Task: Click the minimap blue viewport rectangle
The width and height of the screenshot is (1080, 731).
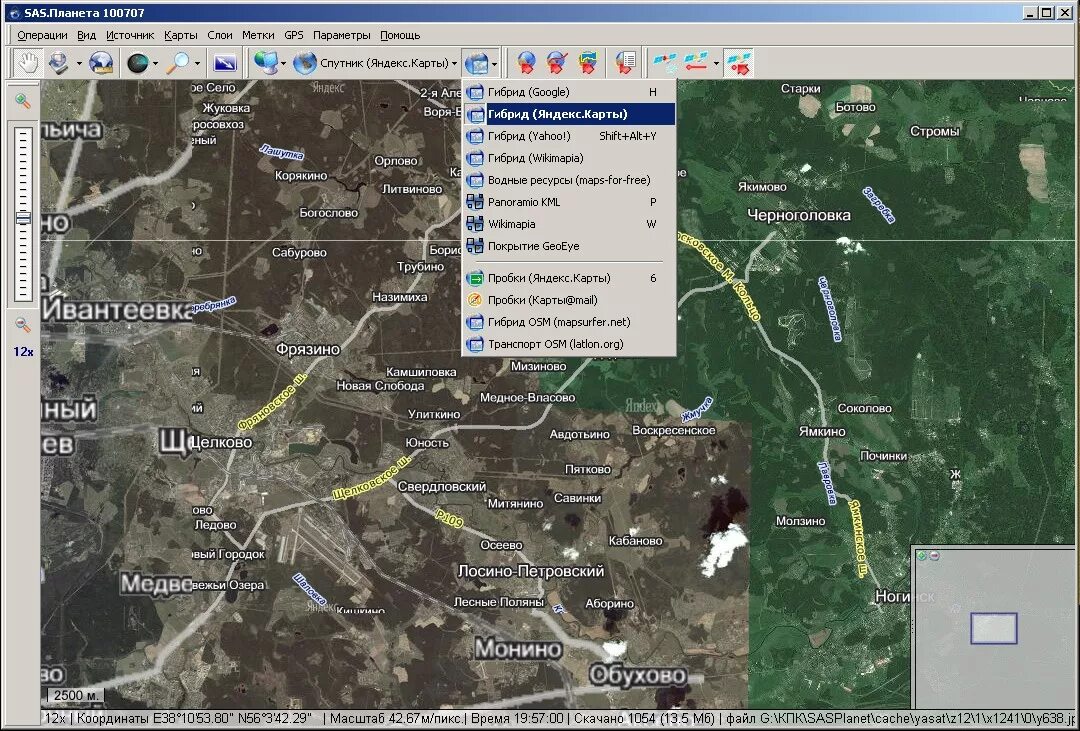Action: [993, 628]
